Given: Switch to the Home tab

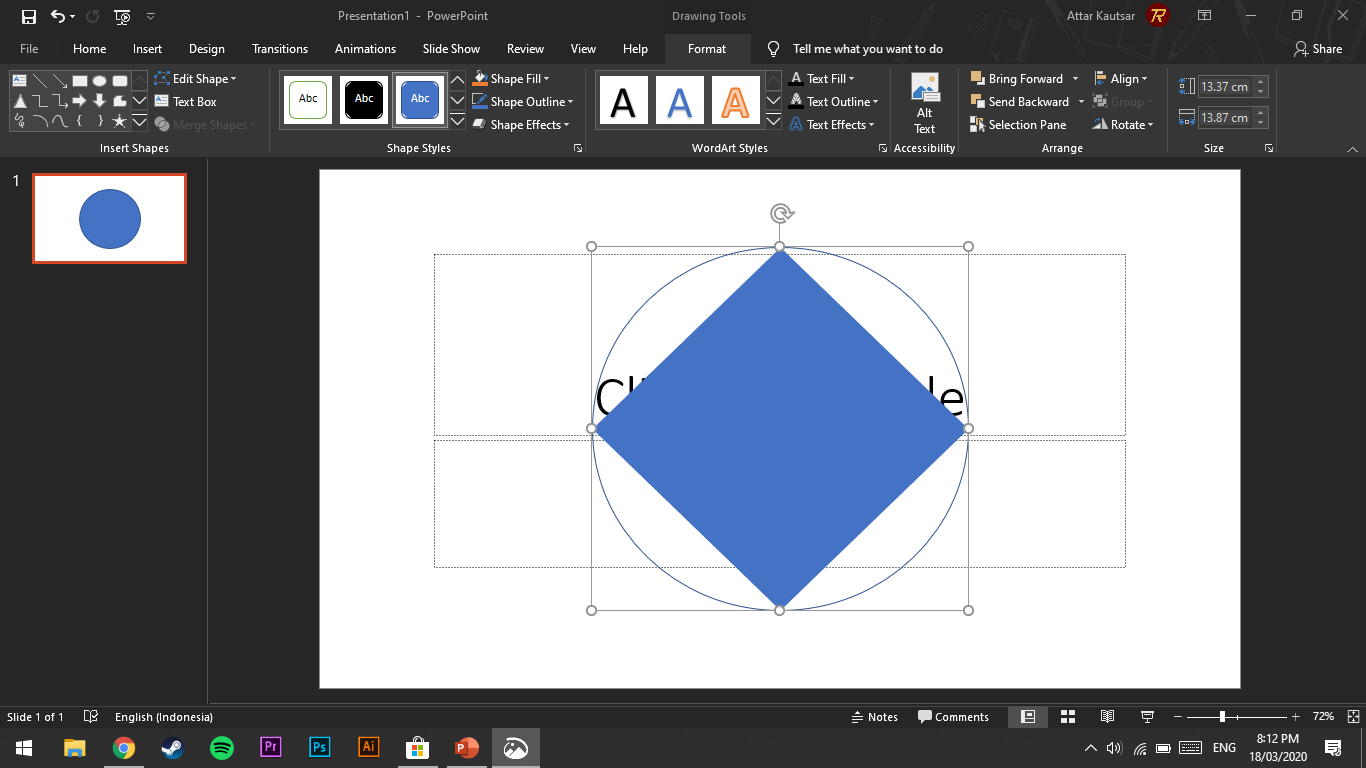Looking at the screenshot, I should pos(89,49).
